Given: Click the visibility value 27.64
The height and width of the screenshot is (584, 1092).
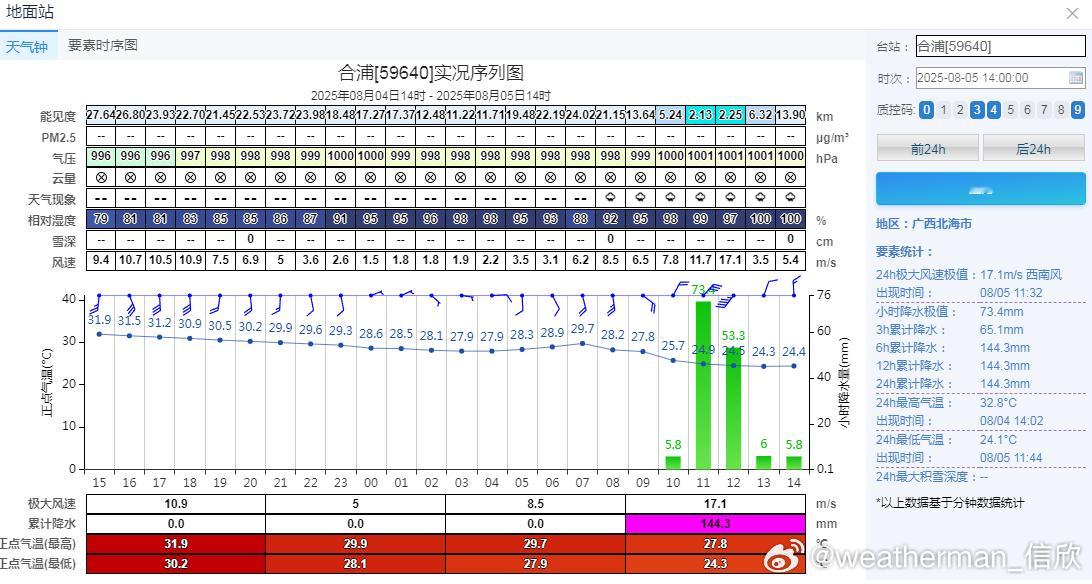Looking at the screenshot, I should 101,114.
